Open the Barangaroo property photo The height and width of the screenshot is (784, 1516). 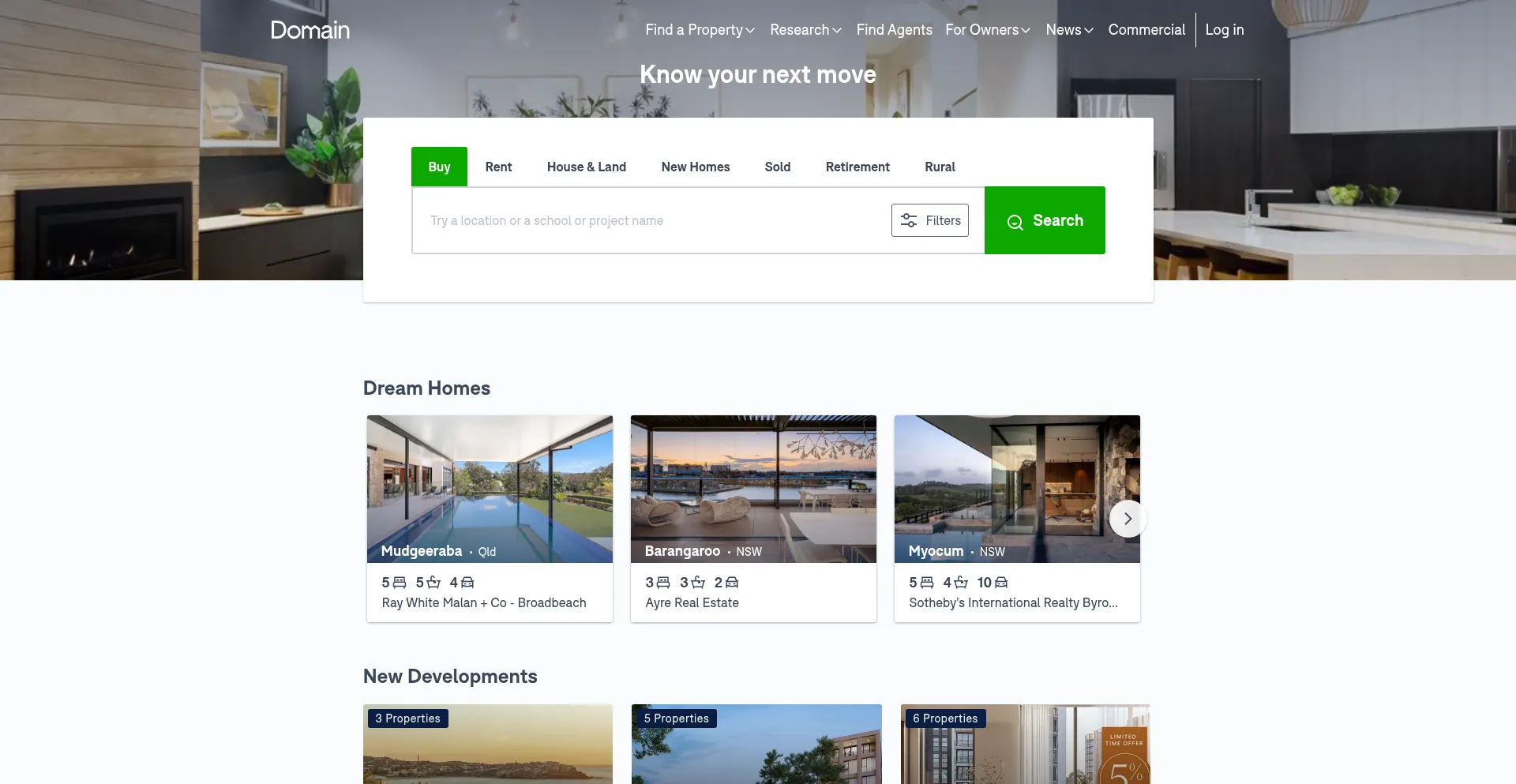(753, 482)
